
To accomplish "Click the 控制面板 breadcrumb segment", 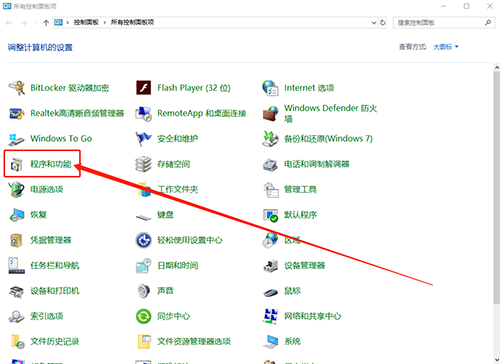I will [86, 22].
